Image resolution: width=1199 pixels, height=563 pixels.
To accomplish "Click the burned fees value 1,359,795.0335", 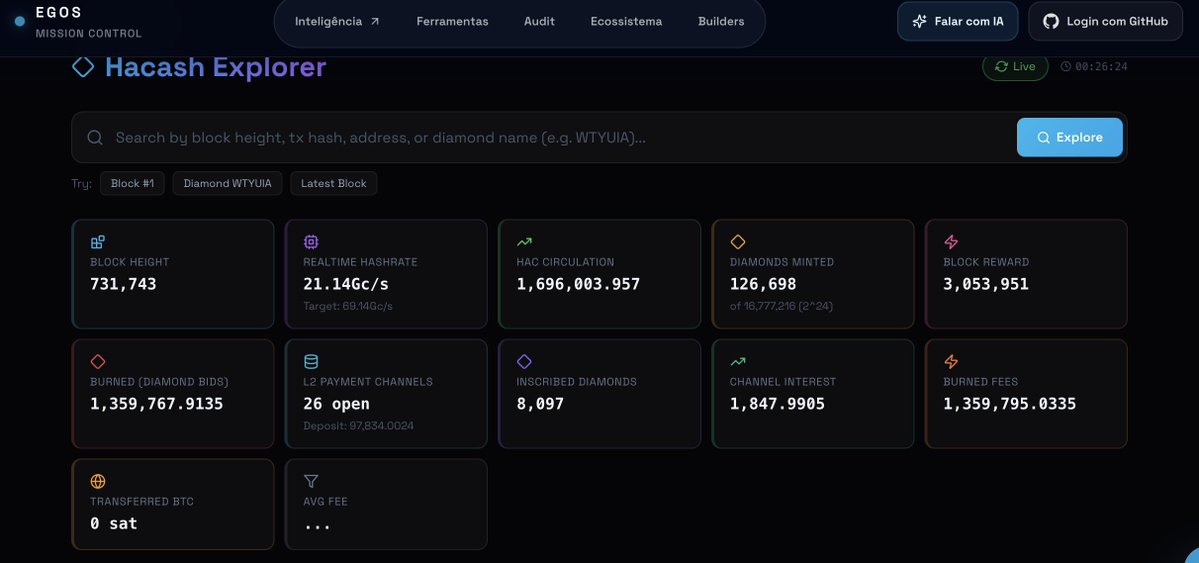I will coord(1009,404).
